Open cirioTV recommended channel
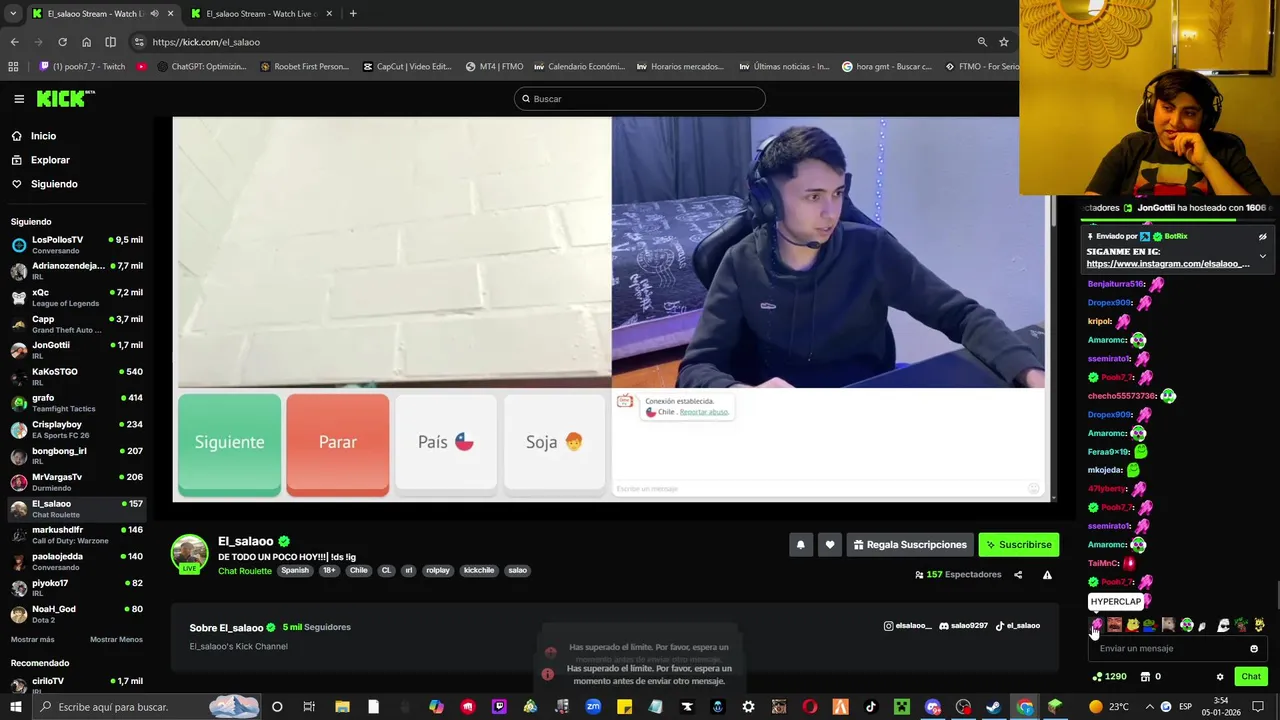Viewport: 1280px width, 720px height. pos(76,685)
